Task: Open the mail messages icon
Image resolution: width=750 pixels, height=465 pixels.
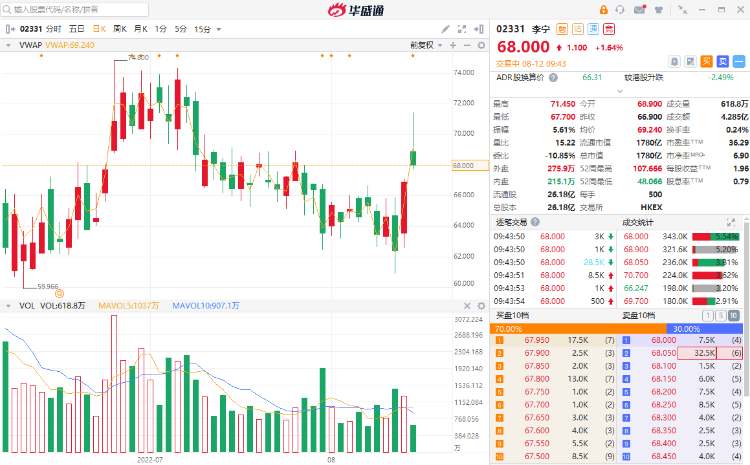Action: pos(640,10)
